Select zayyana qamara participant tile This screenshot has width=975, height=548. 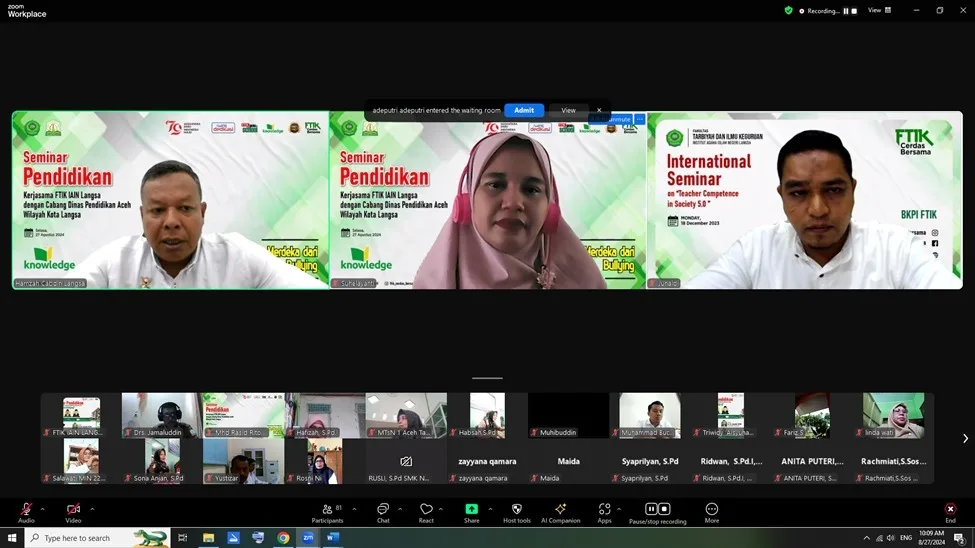[x=488, y=461]
